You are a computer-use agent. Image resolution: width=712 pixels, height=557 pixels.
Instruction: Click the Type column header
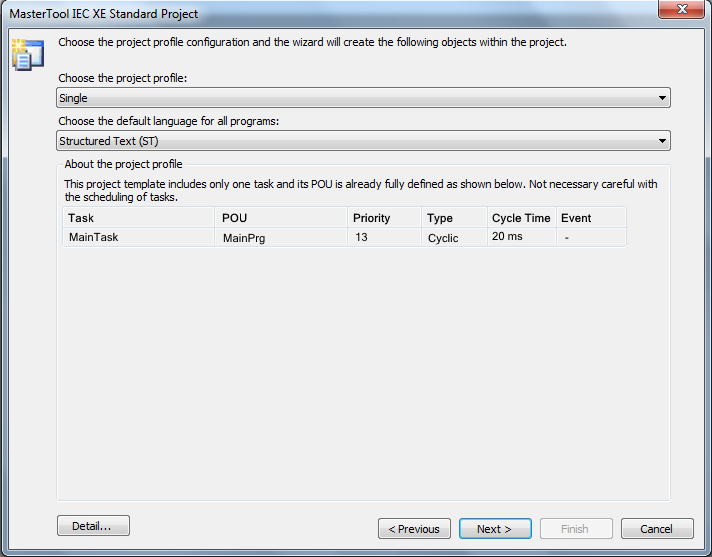pos(455,218)
